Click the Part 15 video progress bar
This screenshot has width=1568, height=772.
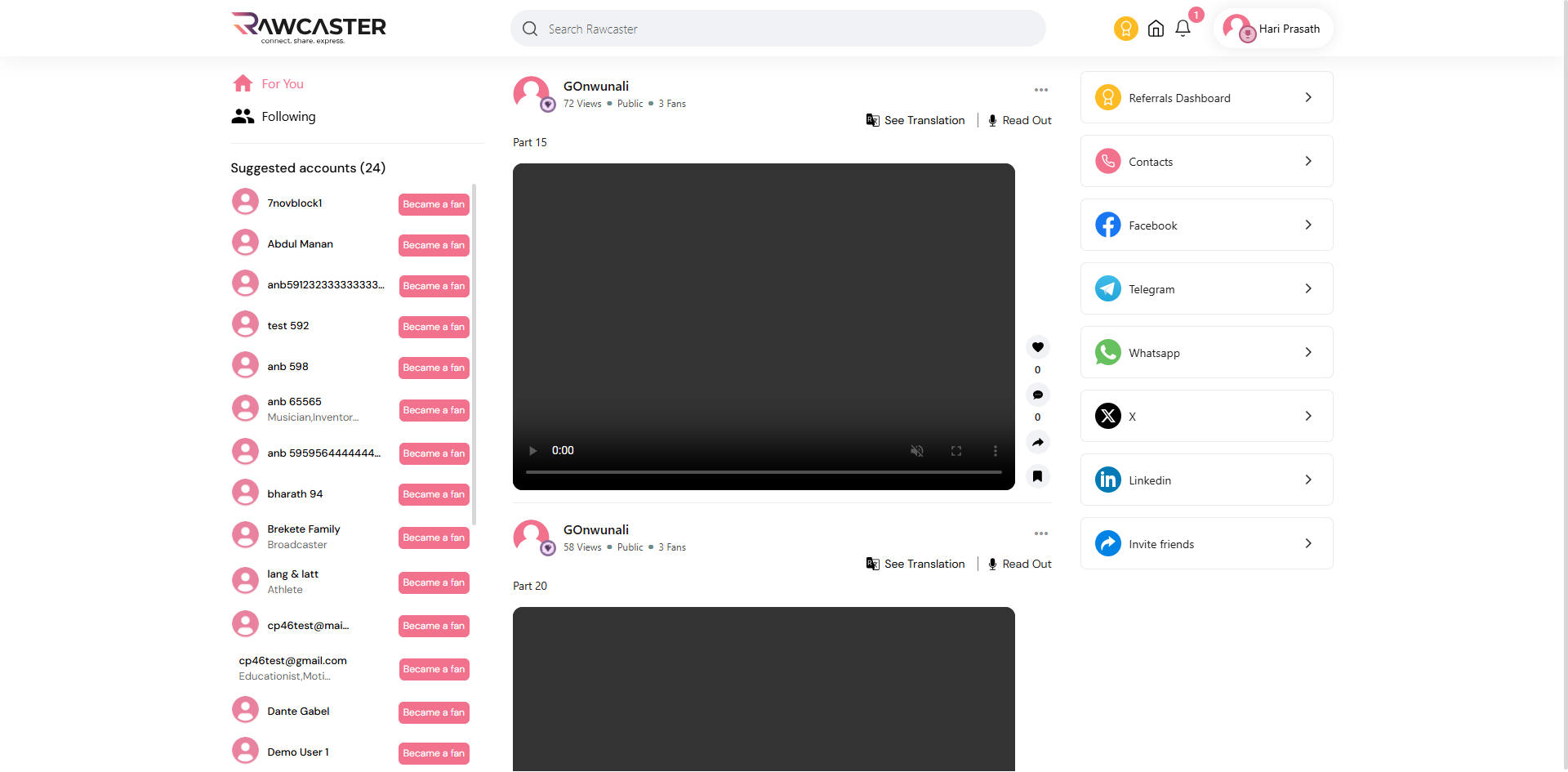point(763,472)
